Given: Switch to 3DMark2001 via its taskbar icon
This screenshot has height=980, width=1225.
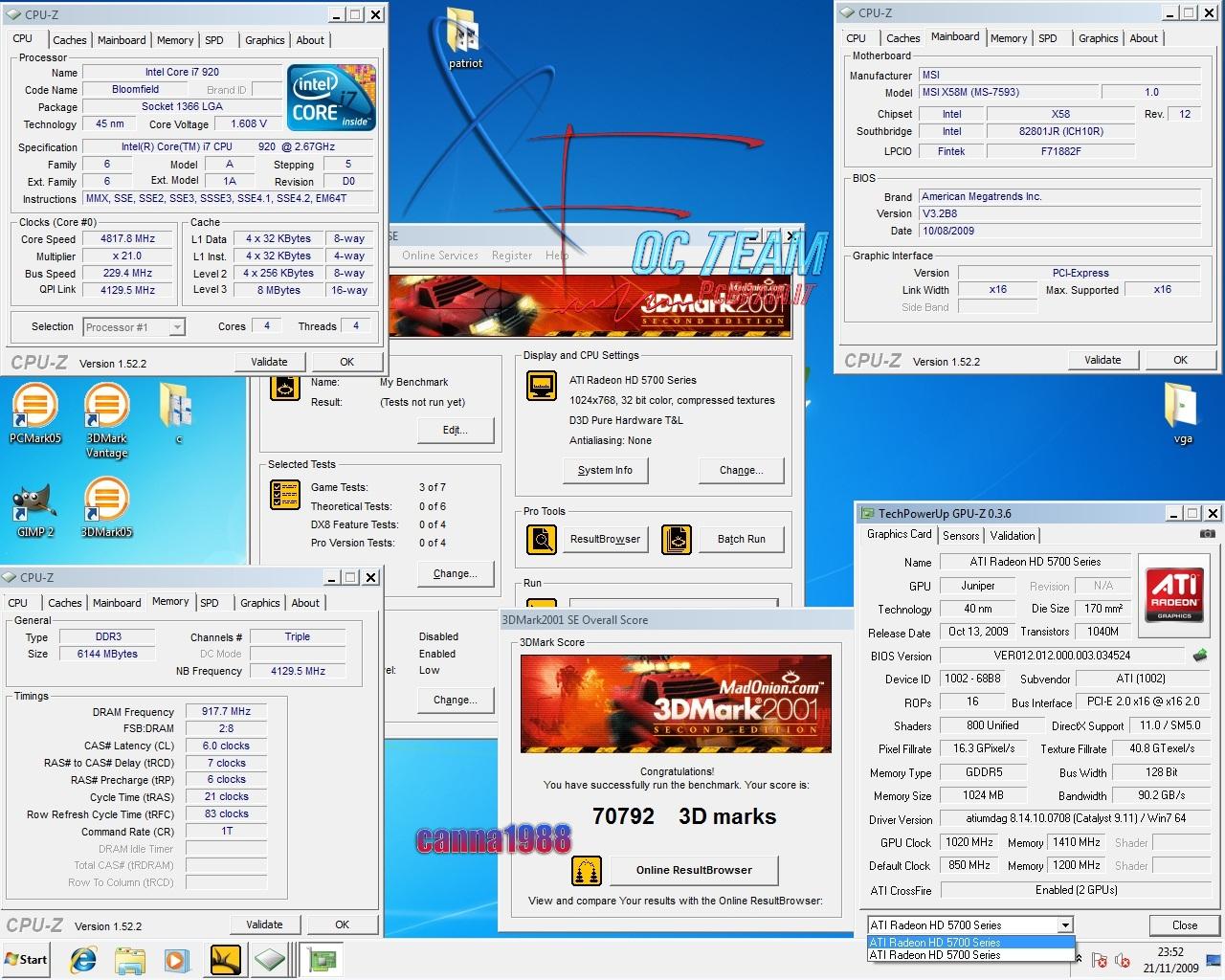Looking at the screenshot, I should pyautogui.click(x=225, y=960).
